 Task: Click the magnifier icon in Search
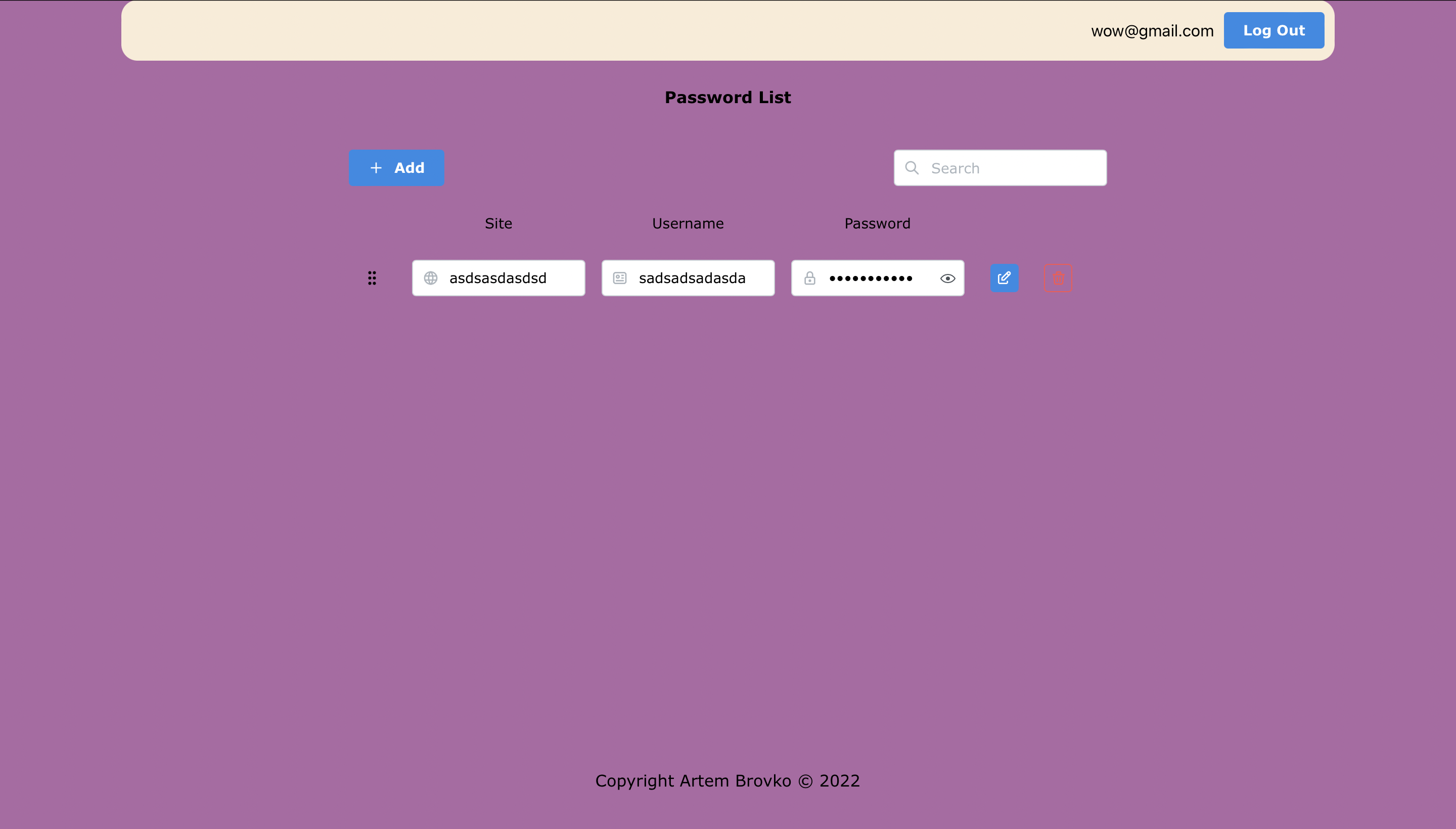click(912, 168)
